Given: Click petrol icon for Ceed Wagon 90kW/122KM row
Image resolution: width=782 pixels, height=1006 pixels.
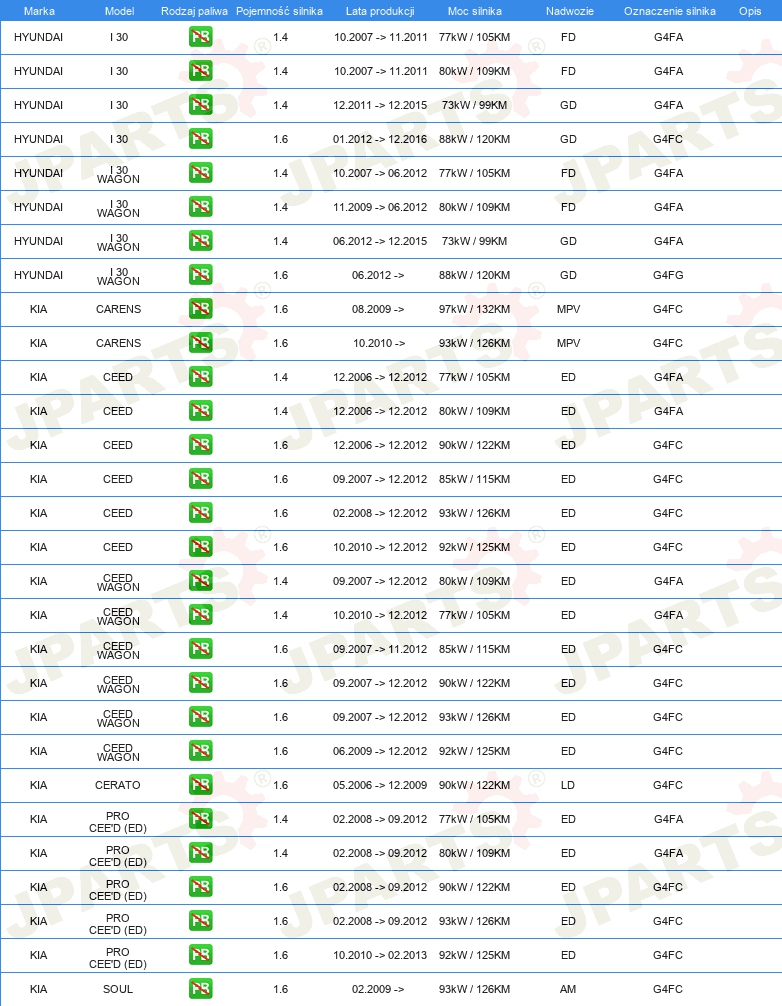Looking at the screenshot, I should 201,683.
